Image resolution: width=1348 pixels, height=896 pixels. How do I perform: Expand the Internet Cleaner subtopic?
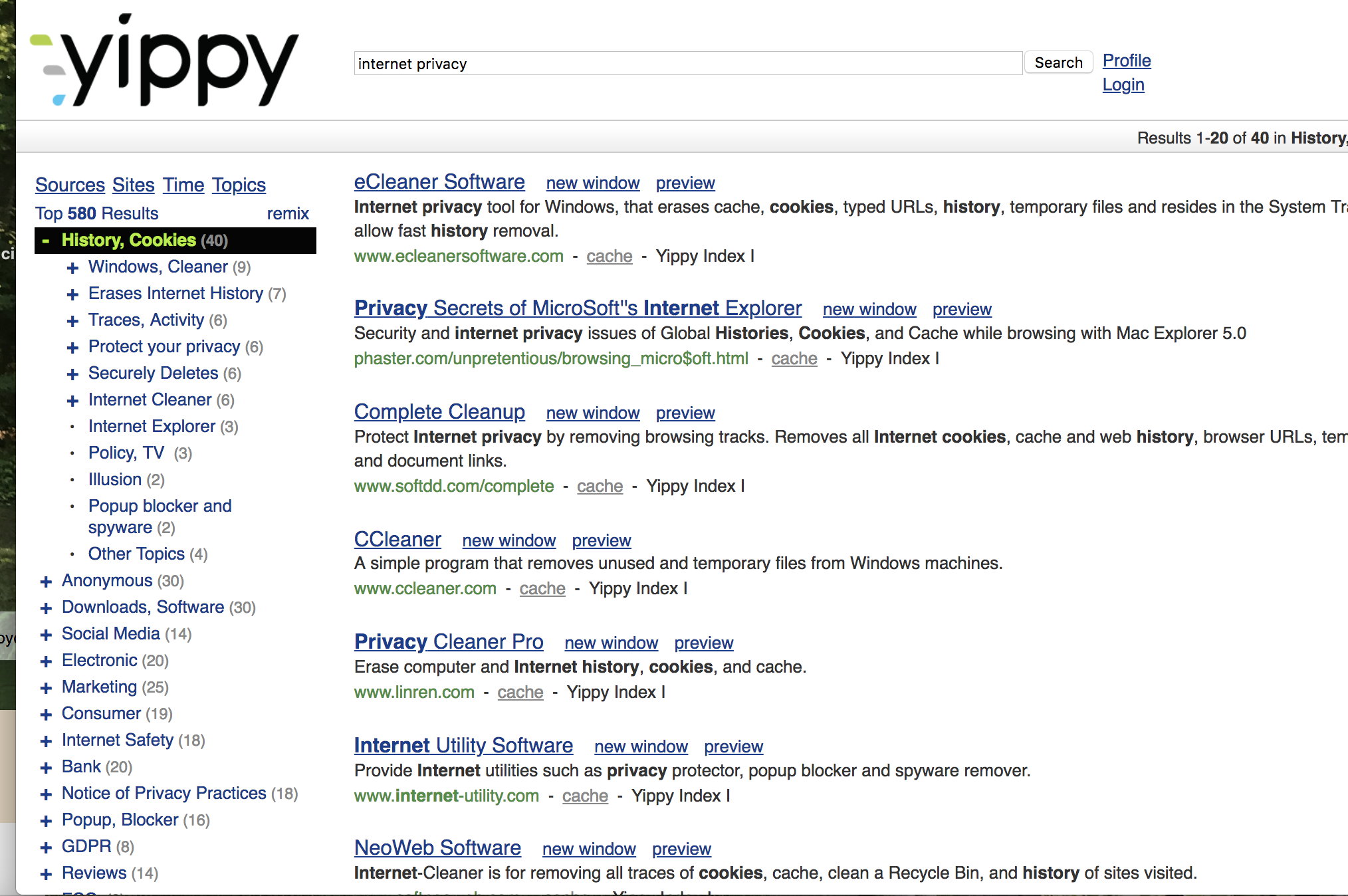72,401
